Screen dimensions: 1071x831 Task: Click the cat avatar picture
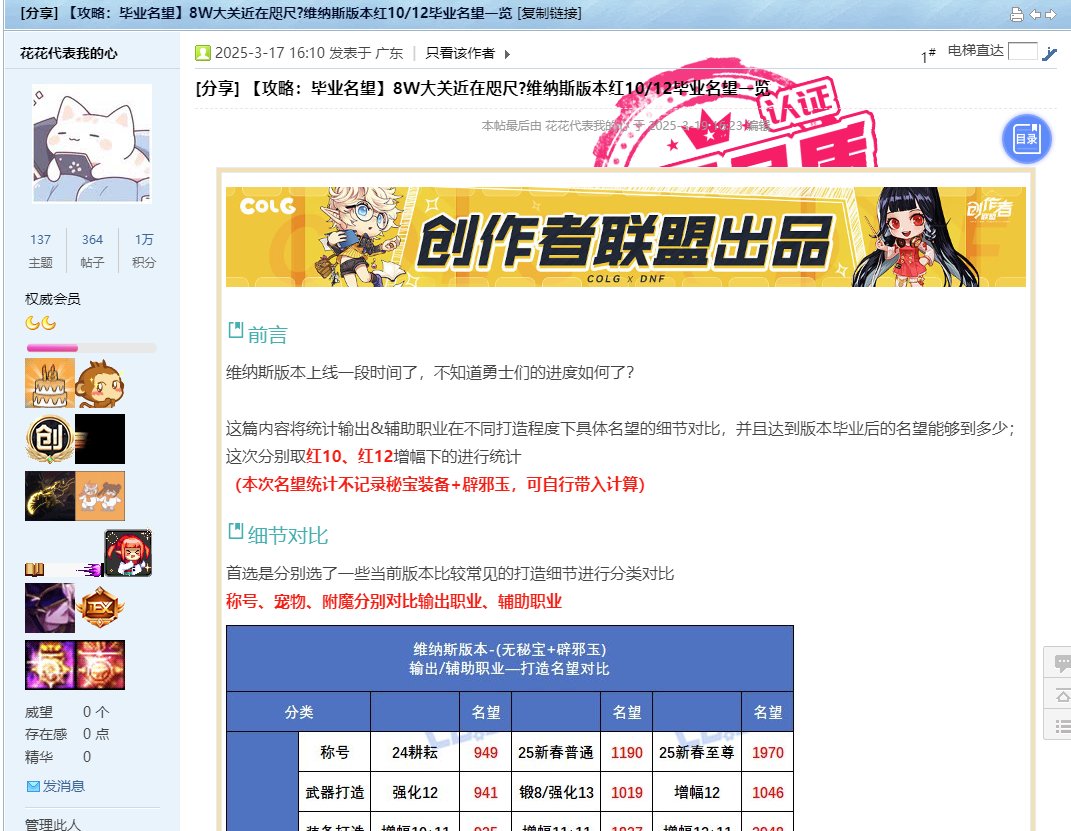click(92, 143)
